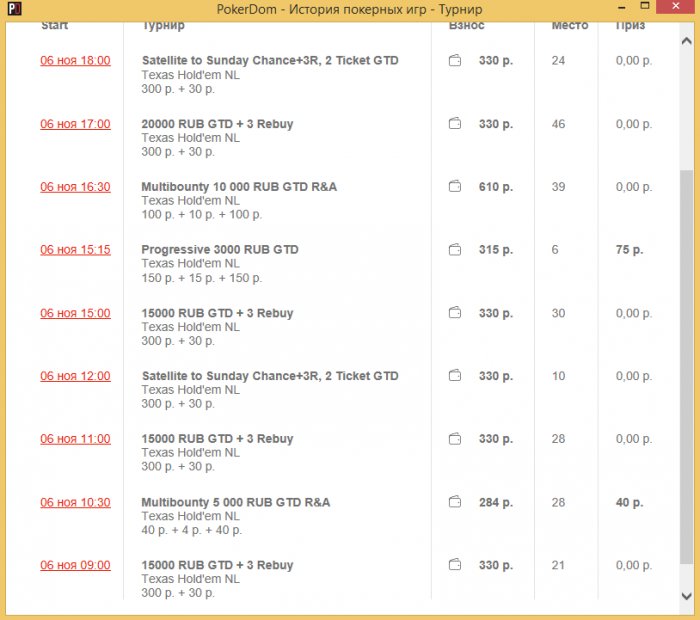
Task: Click wallet icon beside 610 р. buy-in
Action: click(455, 186)
